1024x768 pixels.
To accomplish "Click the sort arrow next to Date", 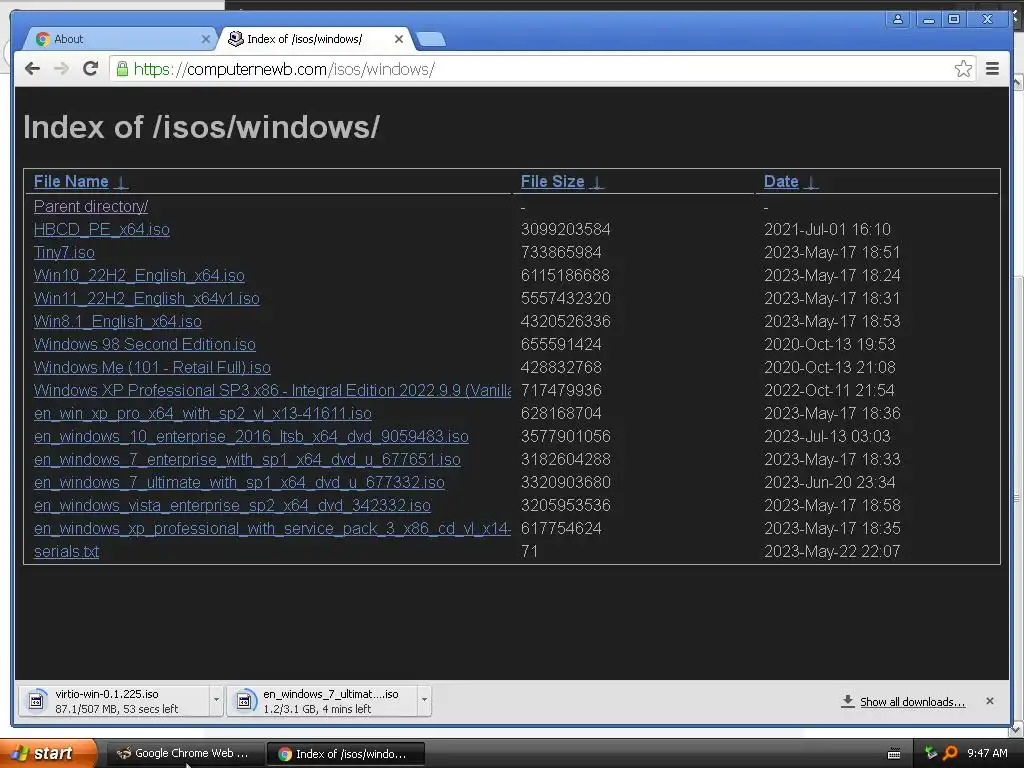I will point(810,183).
